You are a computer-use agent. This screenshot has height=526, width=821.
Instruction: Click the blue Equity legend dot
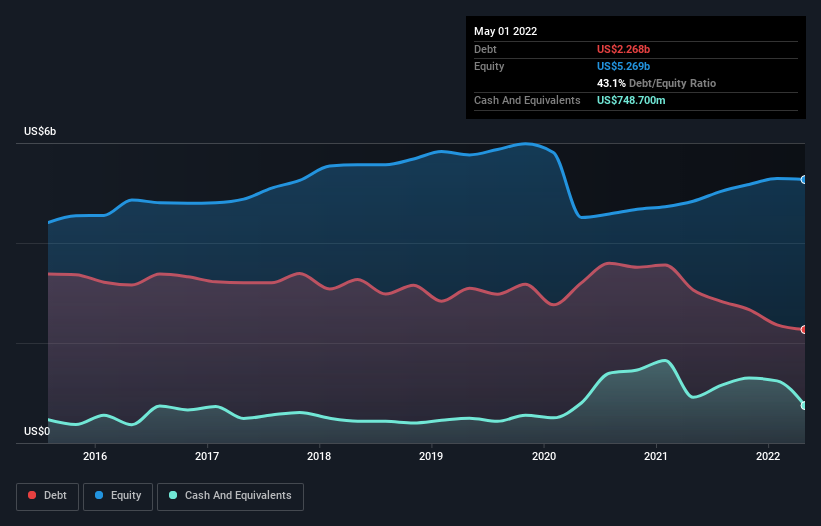tap(99, 495)
